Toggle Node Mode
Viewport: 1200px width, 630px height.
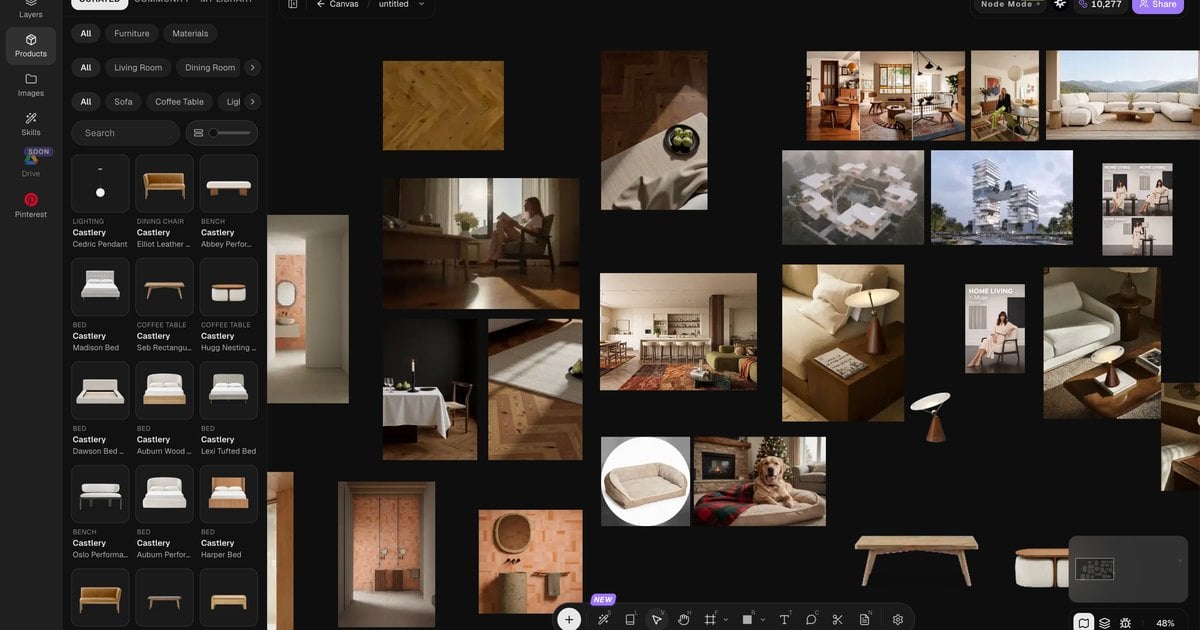tap(1011, 4)
